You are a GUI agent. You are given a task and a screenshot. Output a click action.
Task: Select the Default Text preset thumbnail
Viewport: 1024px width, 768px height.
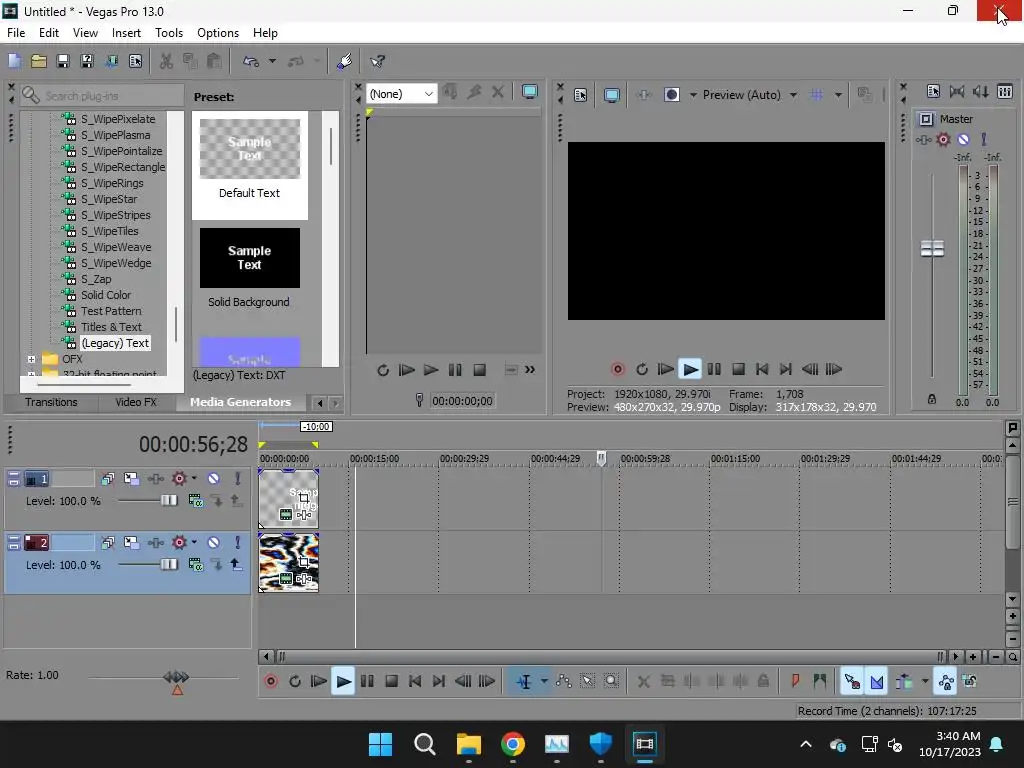coord(249,149)
